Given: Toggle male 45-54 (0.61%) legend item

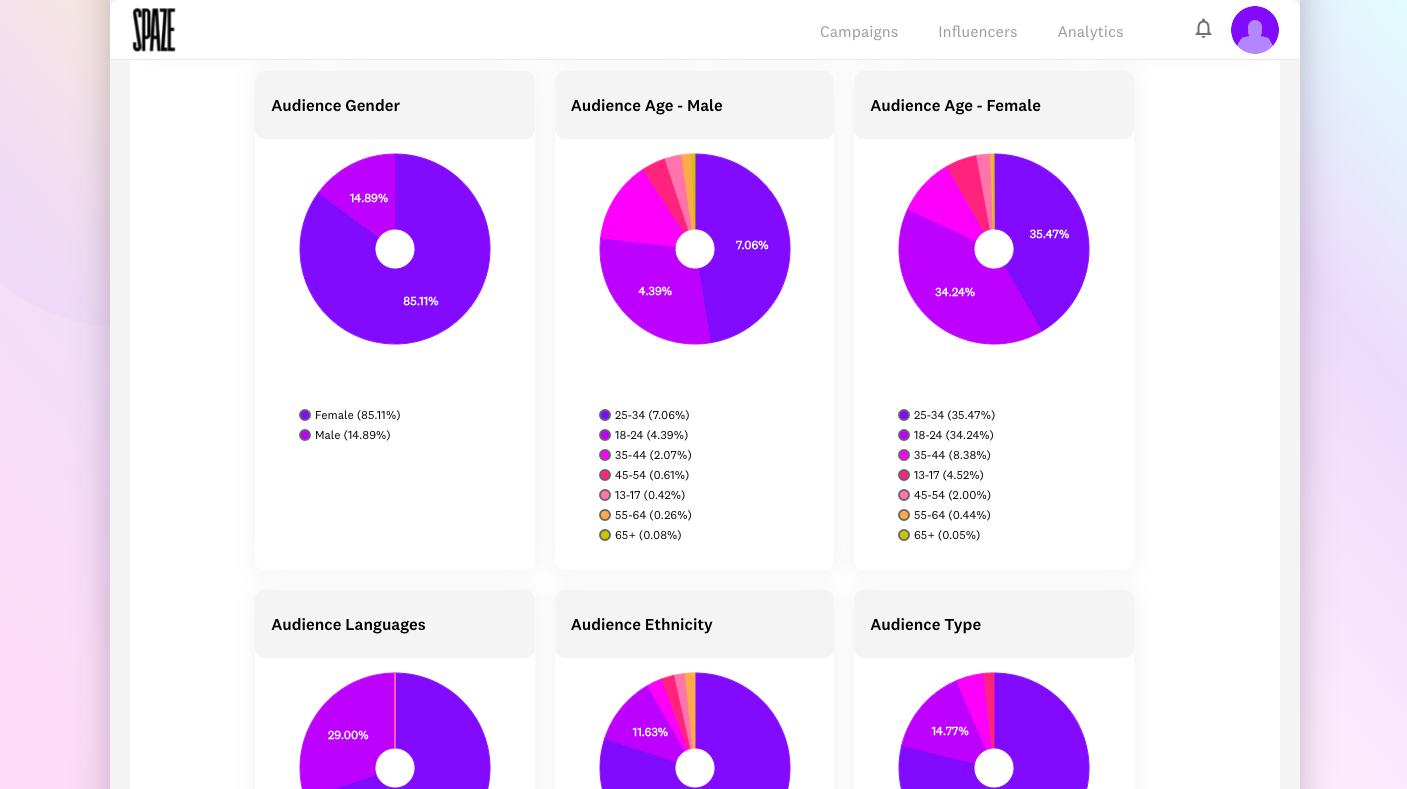Looking at the screenshot, I should 644,475.
